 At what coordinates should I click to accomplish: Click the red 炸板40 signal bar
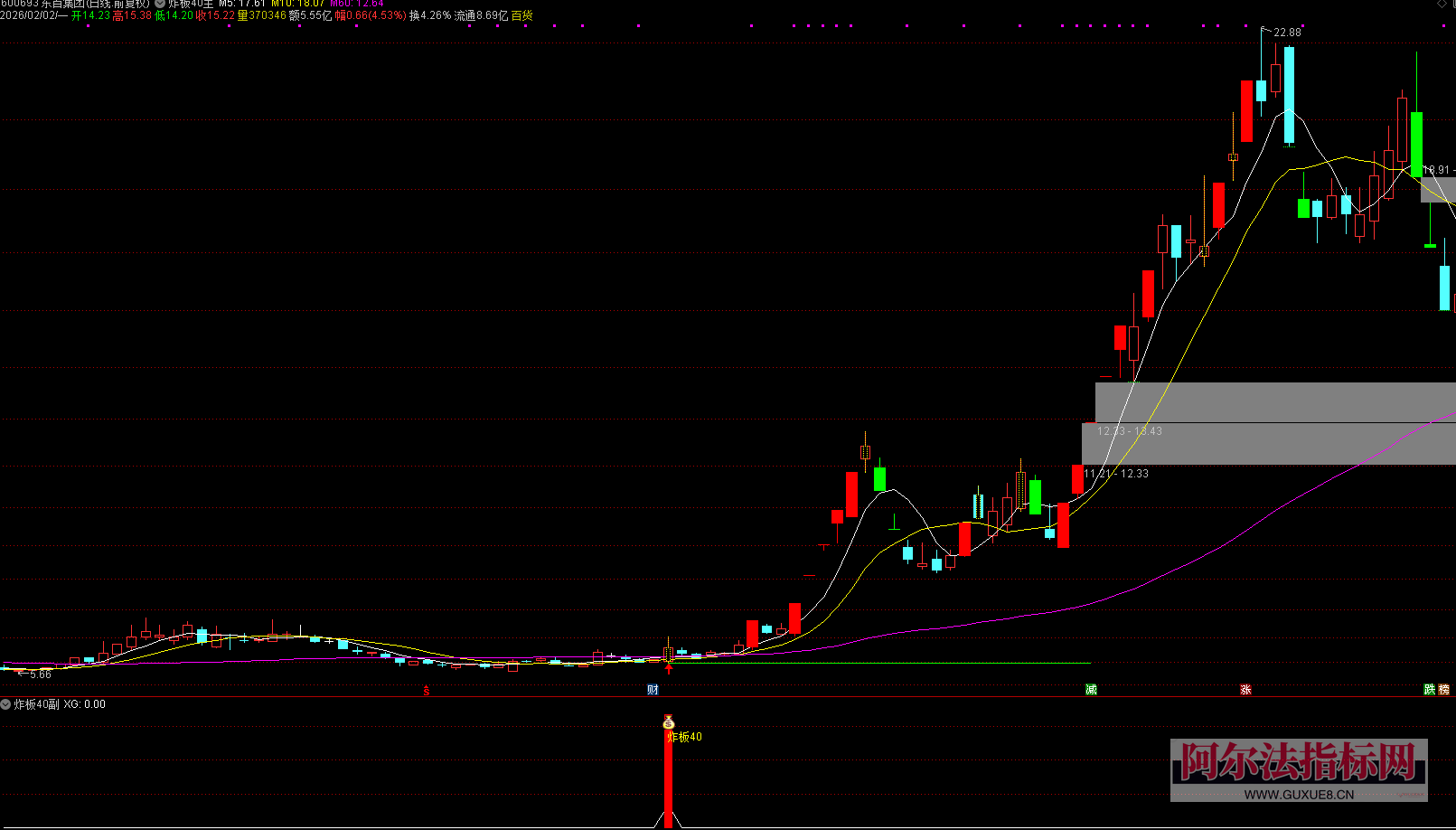coord(668,778)
